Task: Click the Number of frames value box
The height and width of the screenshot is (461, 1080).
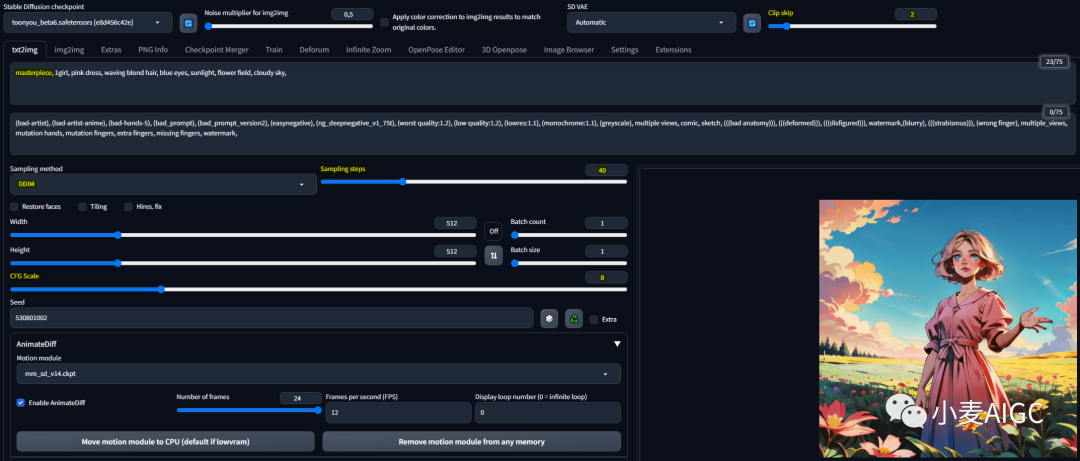Action: tap(301, 398)
